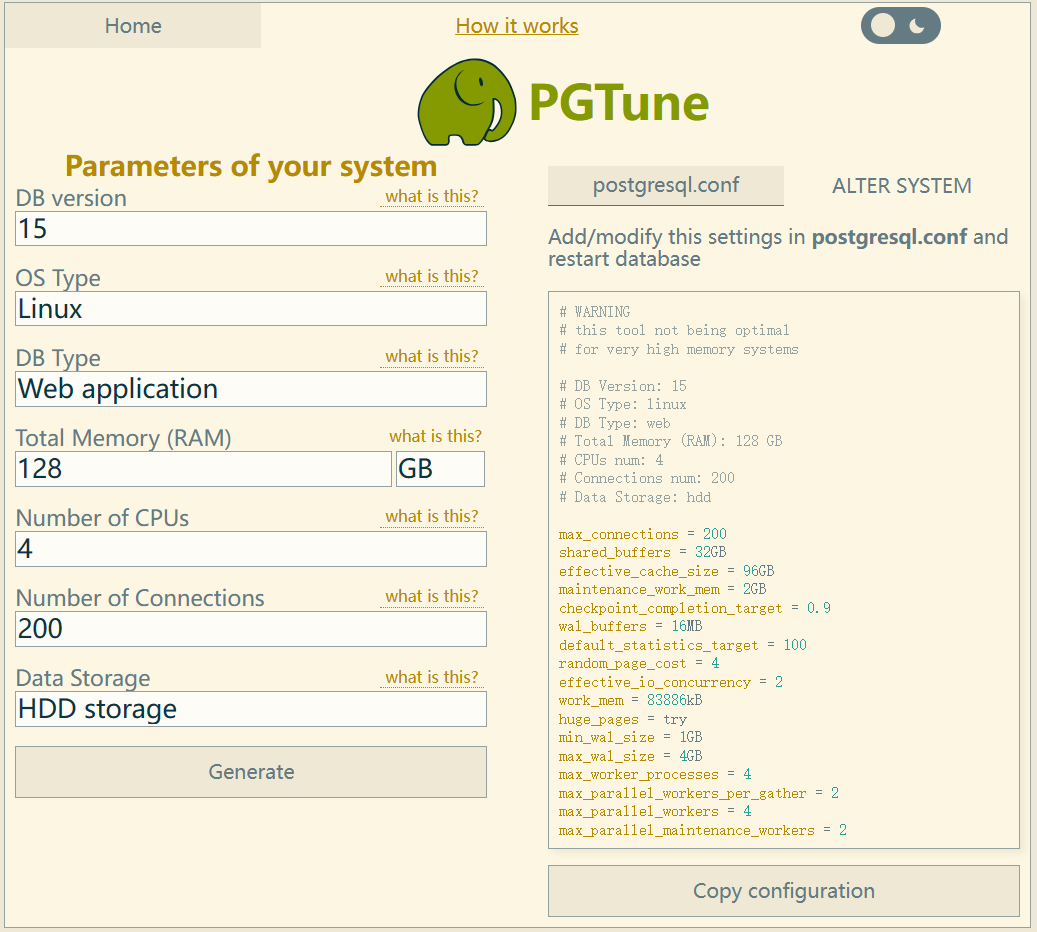The image size is (1037, 932).
Task: Click the shared_buffers = 32GB line
Action: [x=642, y=552]
